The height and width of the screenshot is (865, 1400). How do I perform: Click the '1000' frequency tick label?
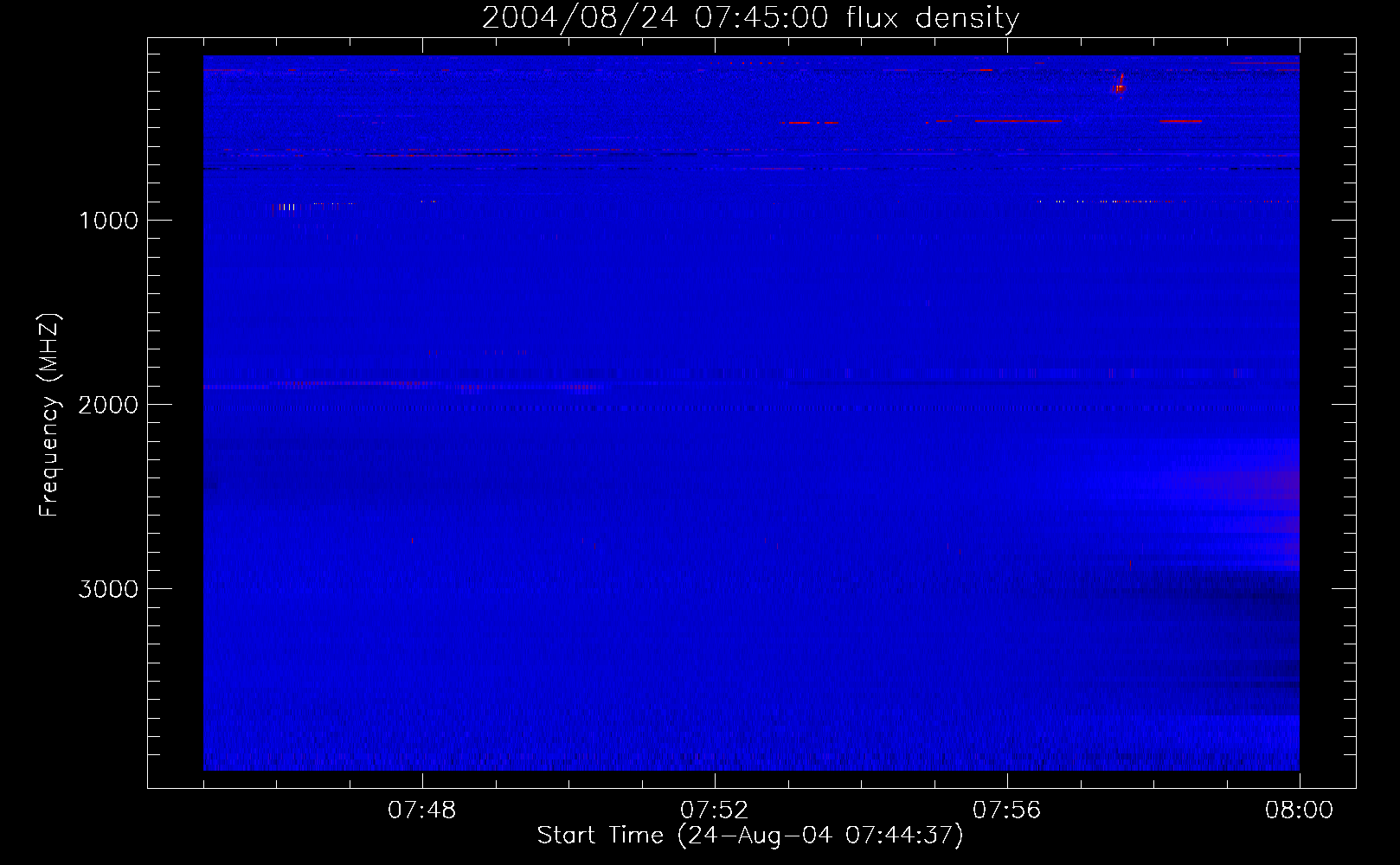[108, 221]
